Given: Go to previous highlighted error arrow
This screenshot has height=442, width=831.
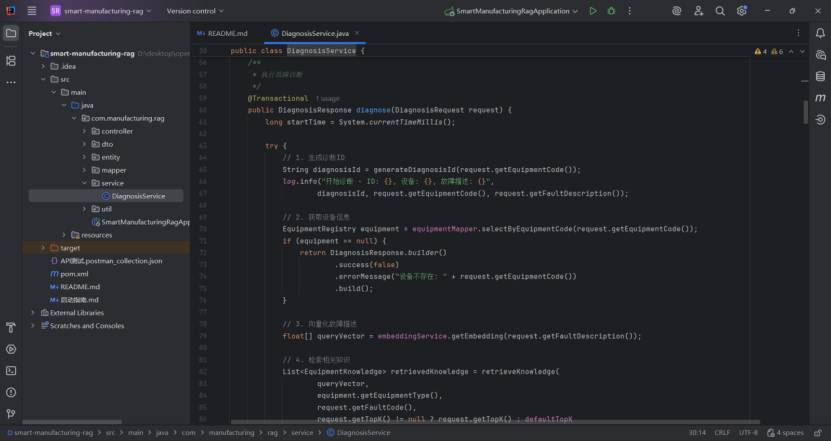Looking at the screenshot, I should coord(791,51).
